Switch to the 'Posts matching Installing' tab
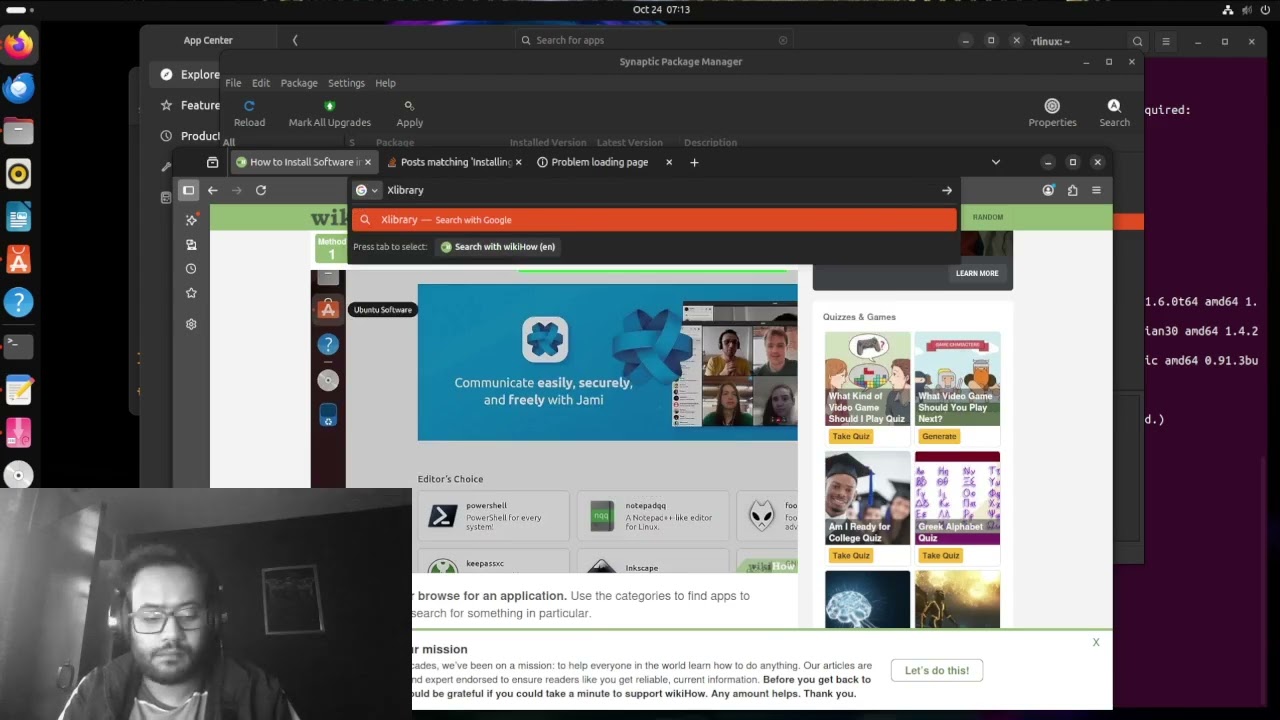This screenshot has width=1280, height=720. point(455,162)
